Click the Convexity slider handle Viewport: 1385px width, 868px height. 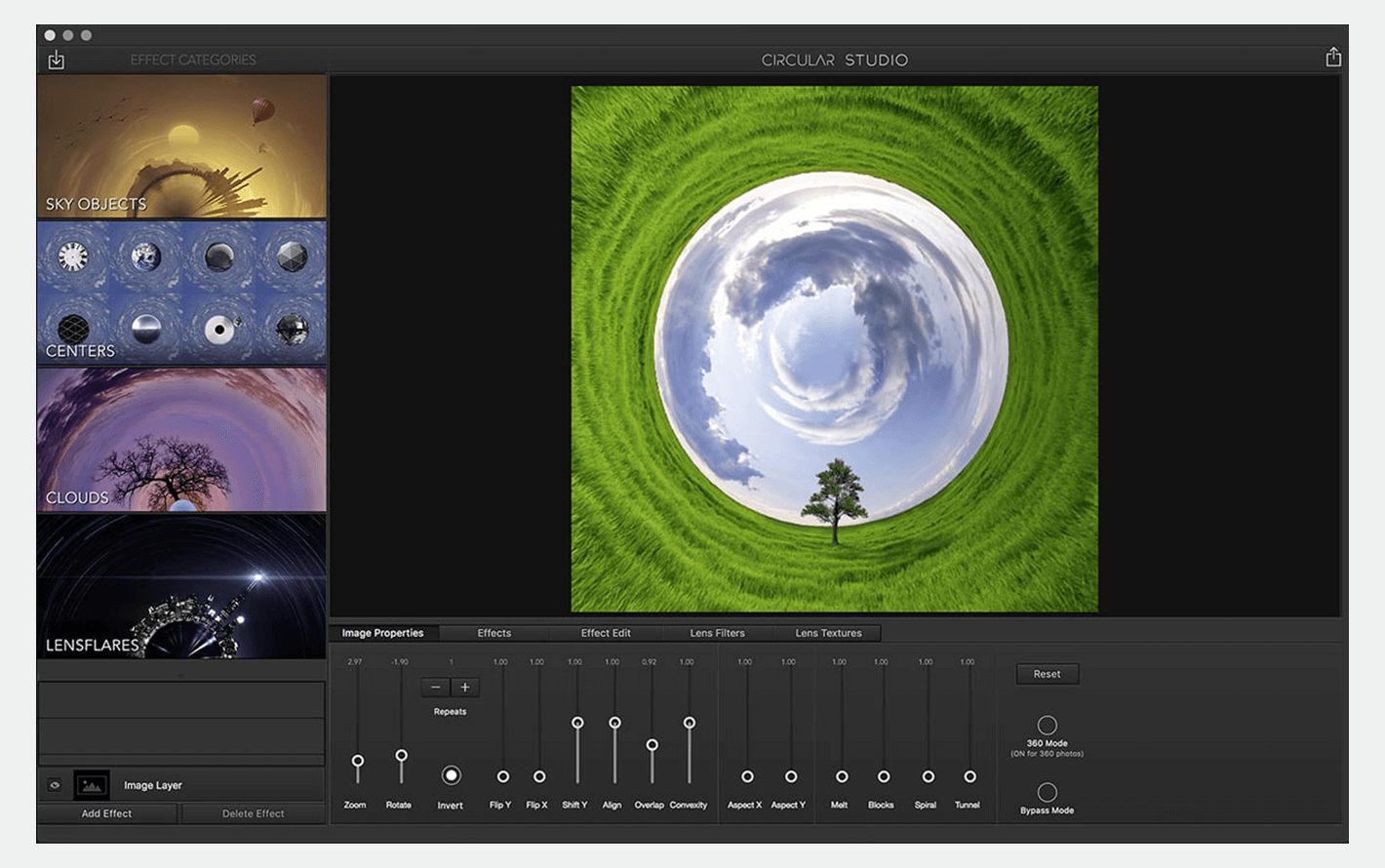pos(690,723)
